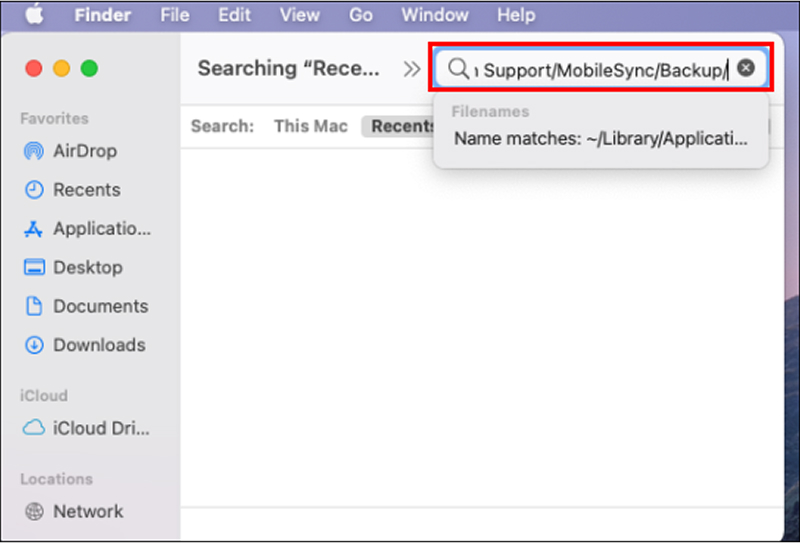Select AirDrop label in sidebar
This screenshot has height=543, width=800.
point(85,151)
